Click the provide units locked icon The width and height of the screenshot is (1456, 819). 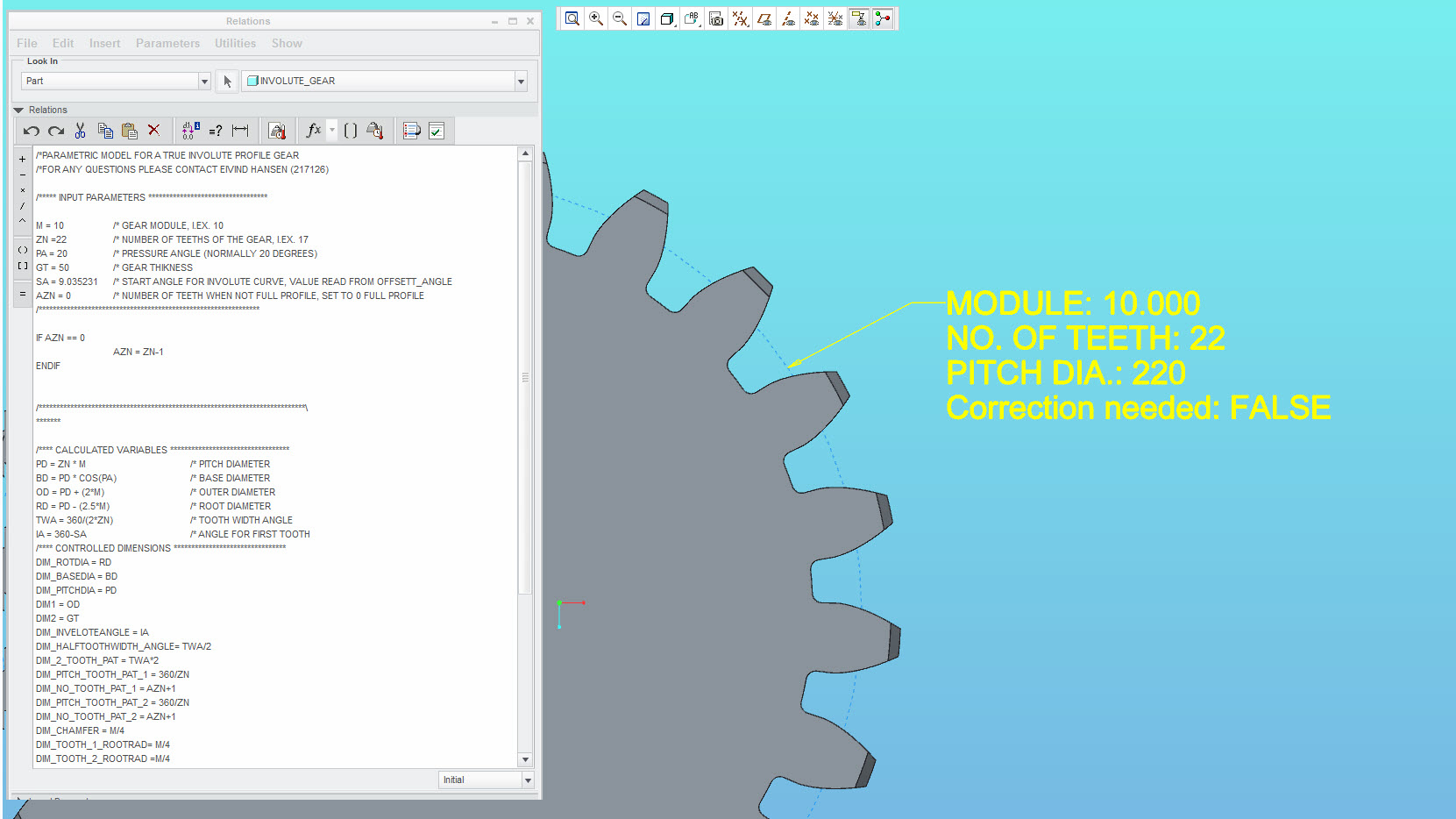[x=277, y=131]
